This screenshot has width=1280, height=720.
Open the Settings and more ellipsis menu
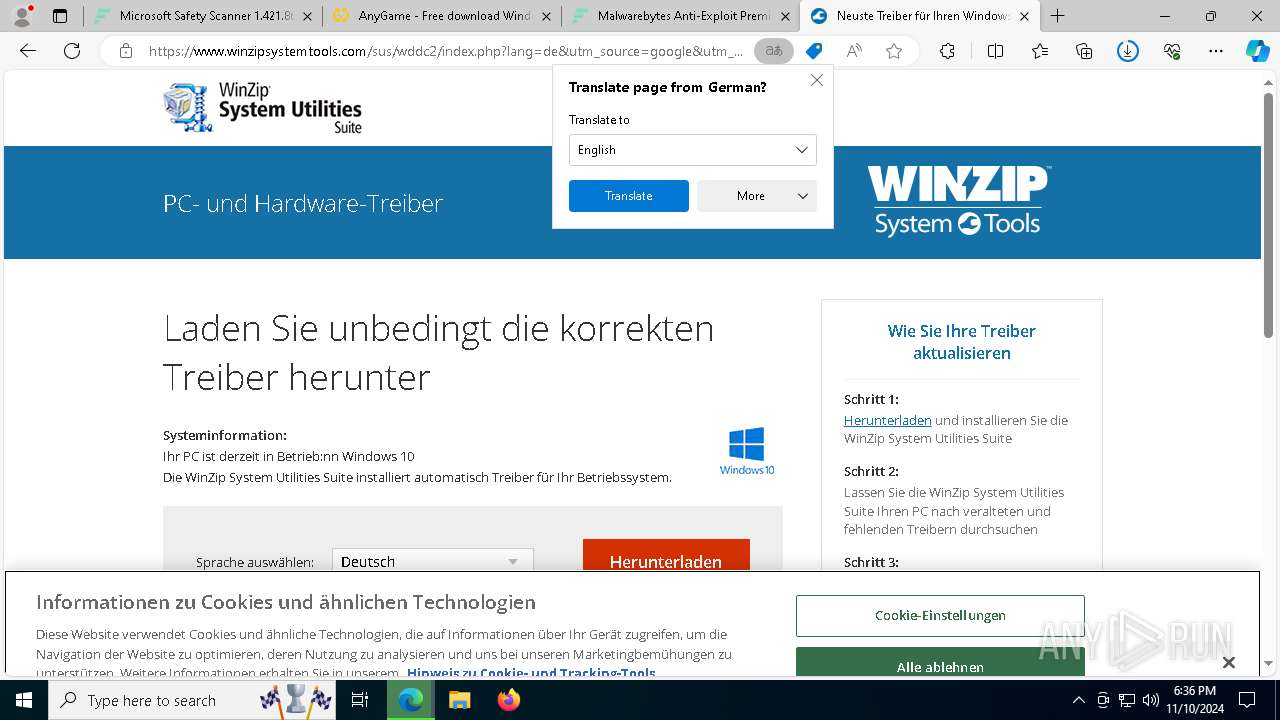1216,51
